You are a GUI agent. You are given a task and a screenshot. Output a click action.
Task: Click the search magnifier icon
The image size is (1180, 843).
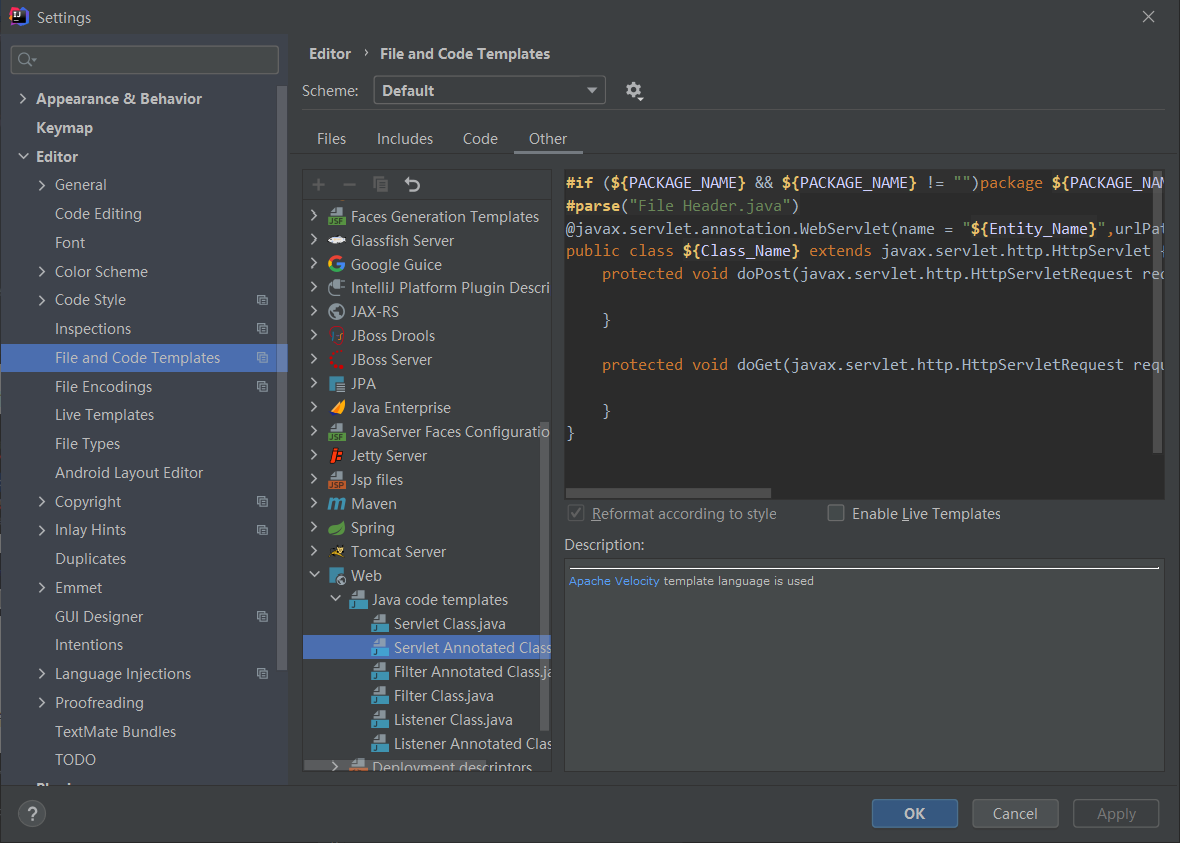point(26,59)
